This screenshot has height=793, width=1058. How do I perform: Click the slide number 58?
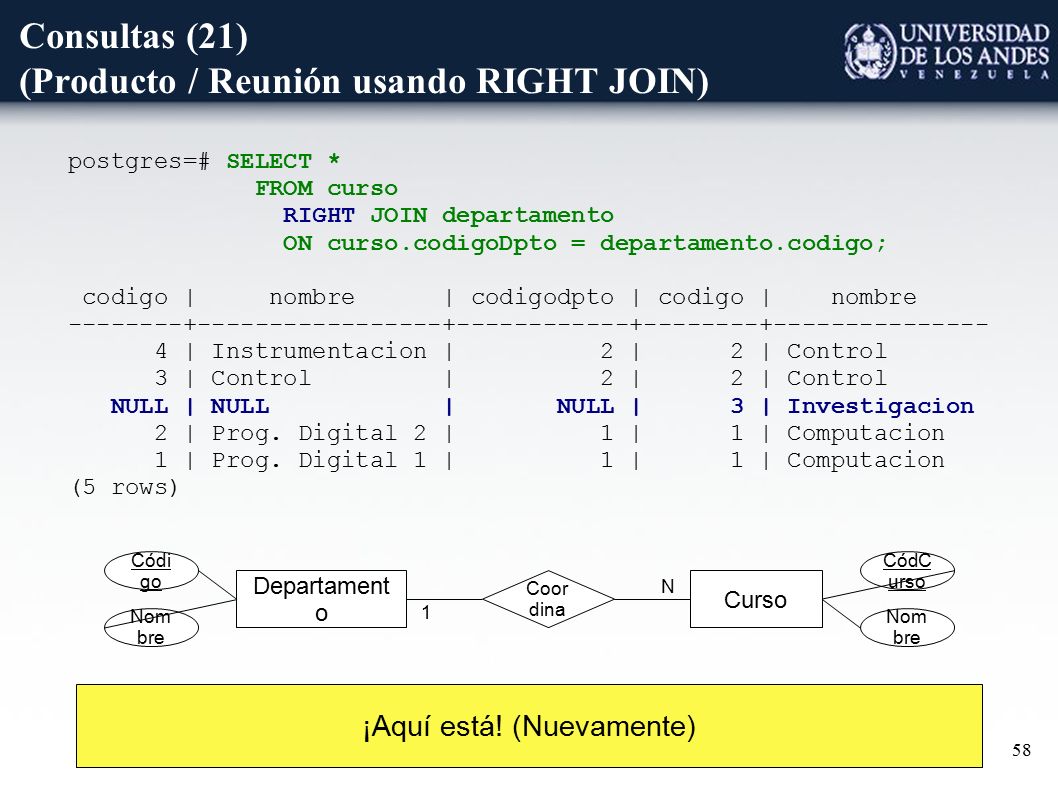click(1021, 750)
